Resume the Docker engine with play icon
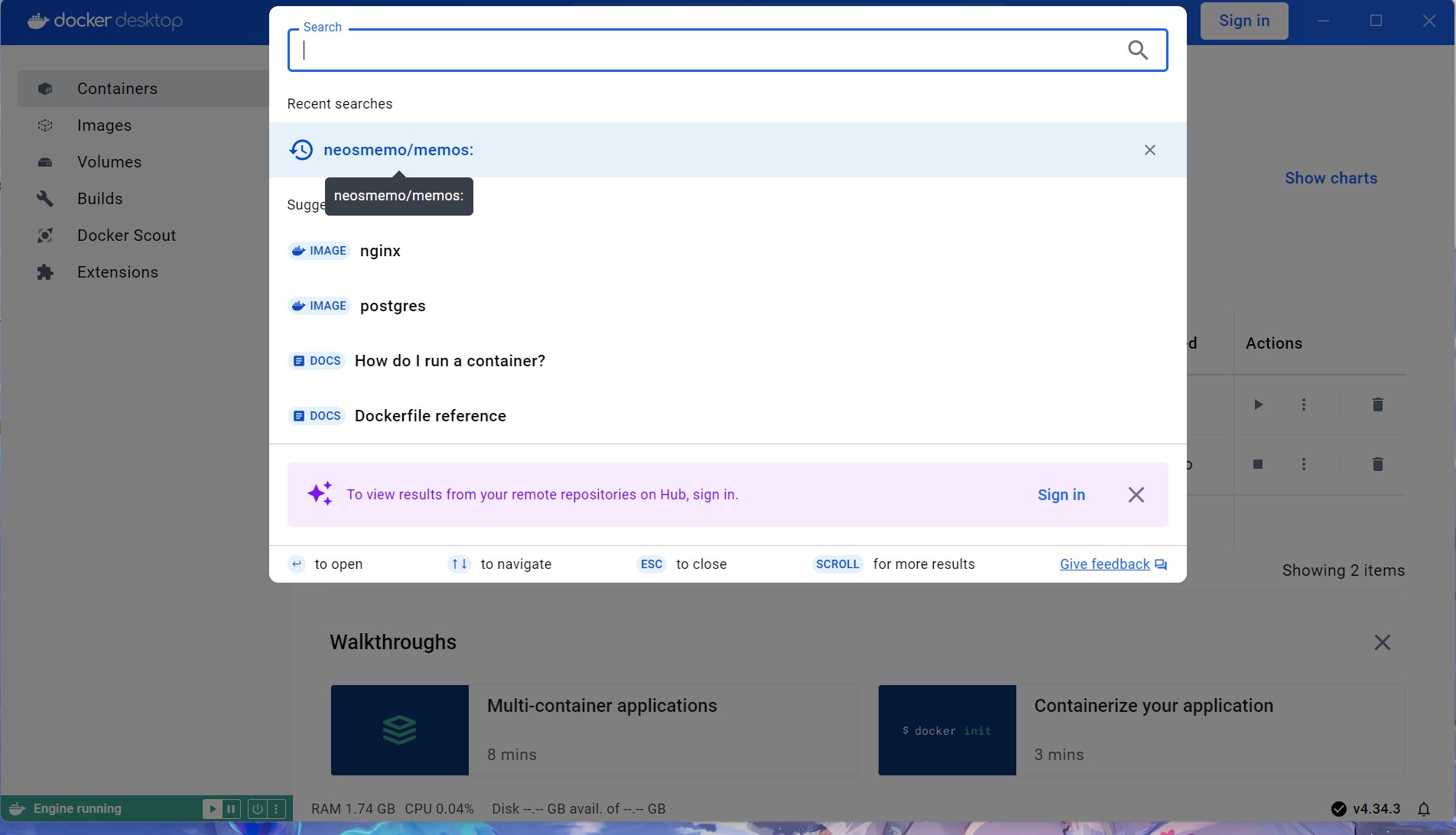1456x835 pixels. (213, 809)
